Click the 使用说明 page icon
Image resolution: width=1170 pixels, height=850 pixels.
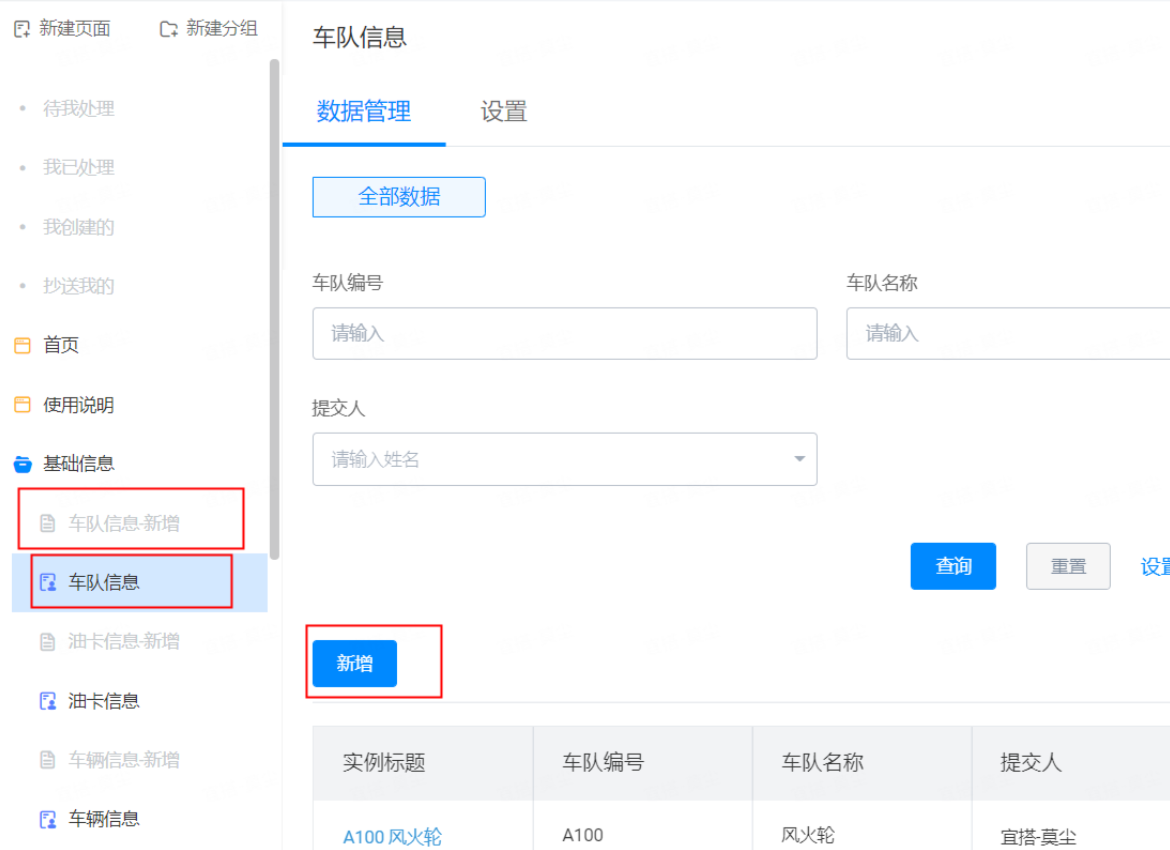[22, 404]
